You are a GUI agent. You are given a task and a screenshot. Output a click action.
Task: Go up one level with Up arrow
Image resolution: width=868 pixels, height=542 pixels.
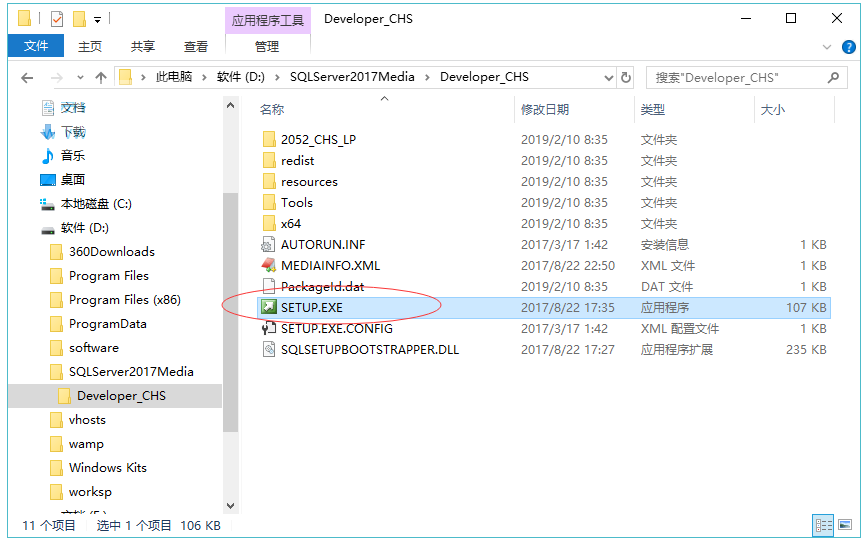pos(101,78)
